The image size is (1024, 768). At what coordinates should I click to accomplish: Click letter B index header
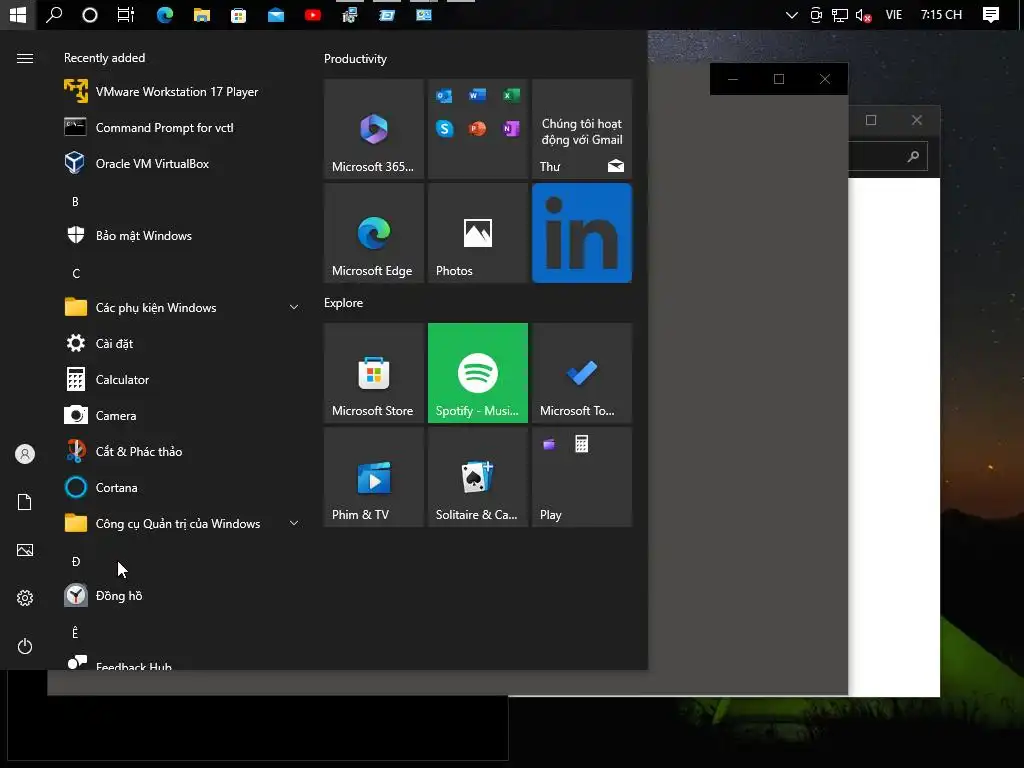75,202
